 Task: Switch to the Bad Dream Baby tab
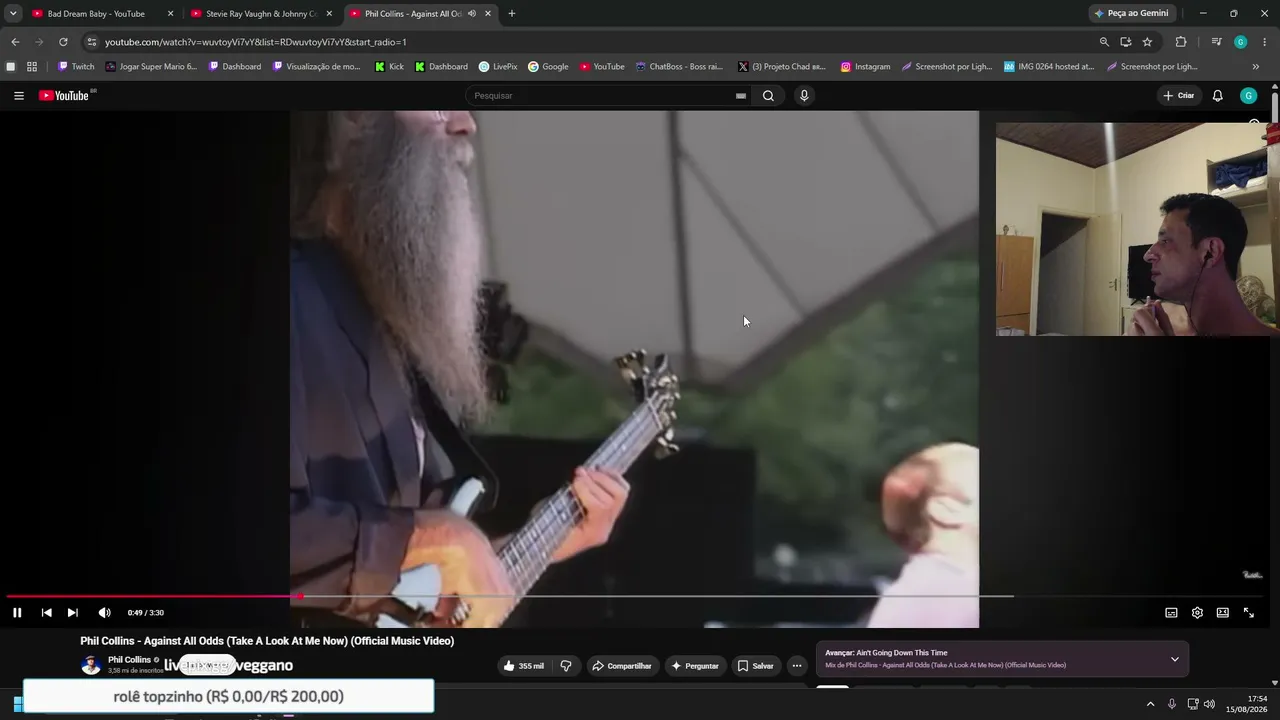[x=96, y=14]
